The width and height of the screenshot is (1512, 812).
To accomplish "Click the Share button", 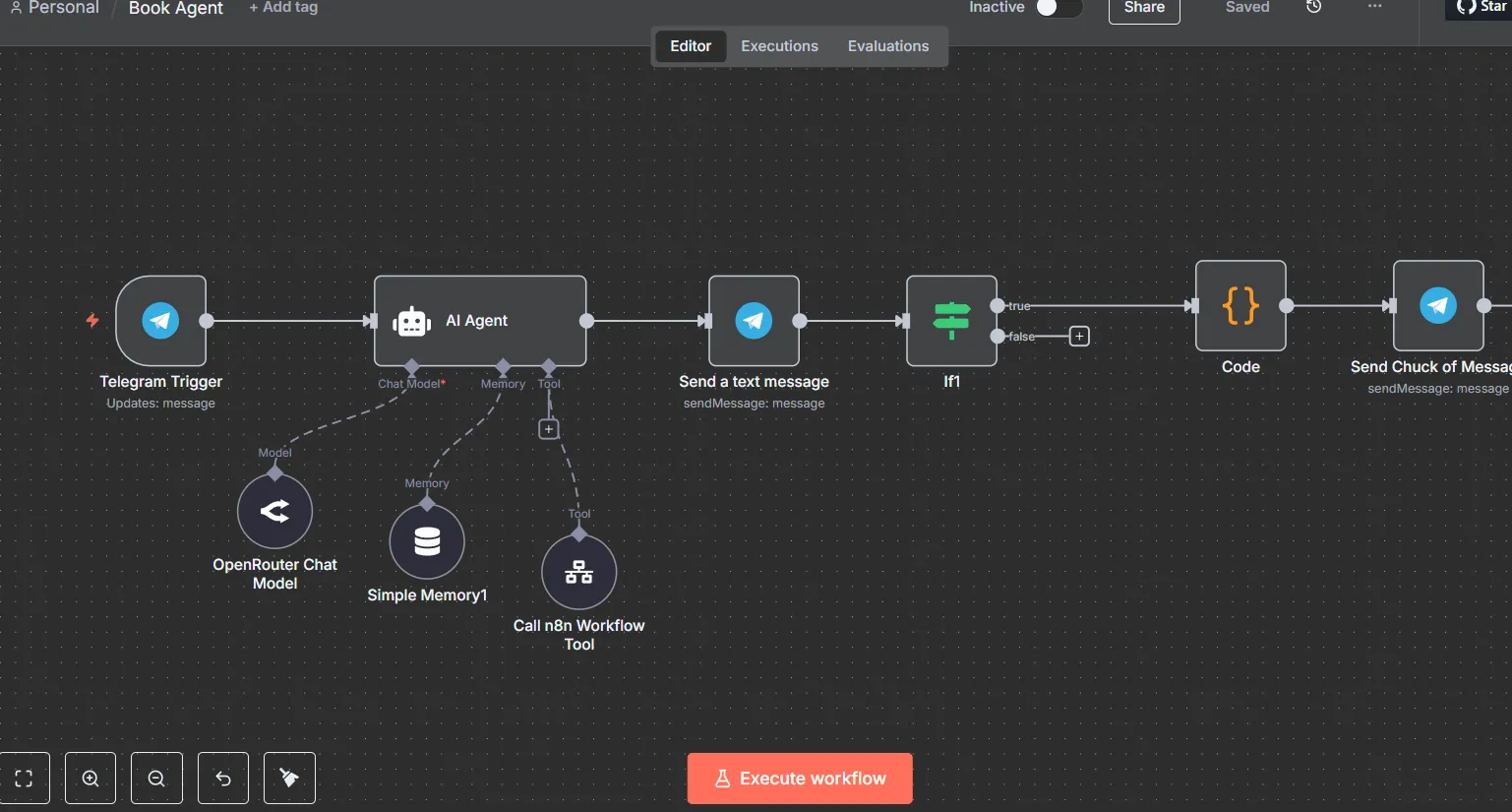I will [1144, 9].
